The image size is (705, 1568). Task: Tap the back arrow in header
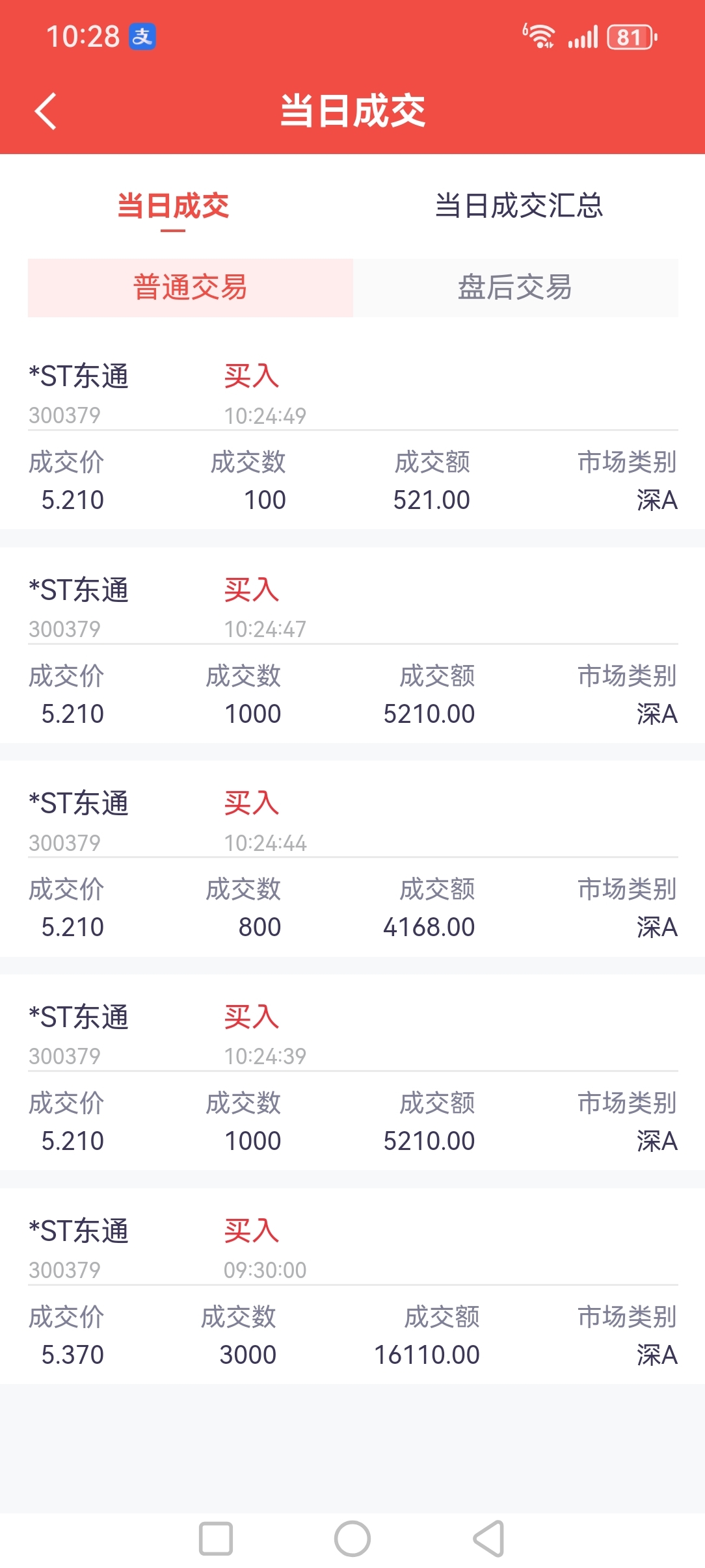pos(46,111)
